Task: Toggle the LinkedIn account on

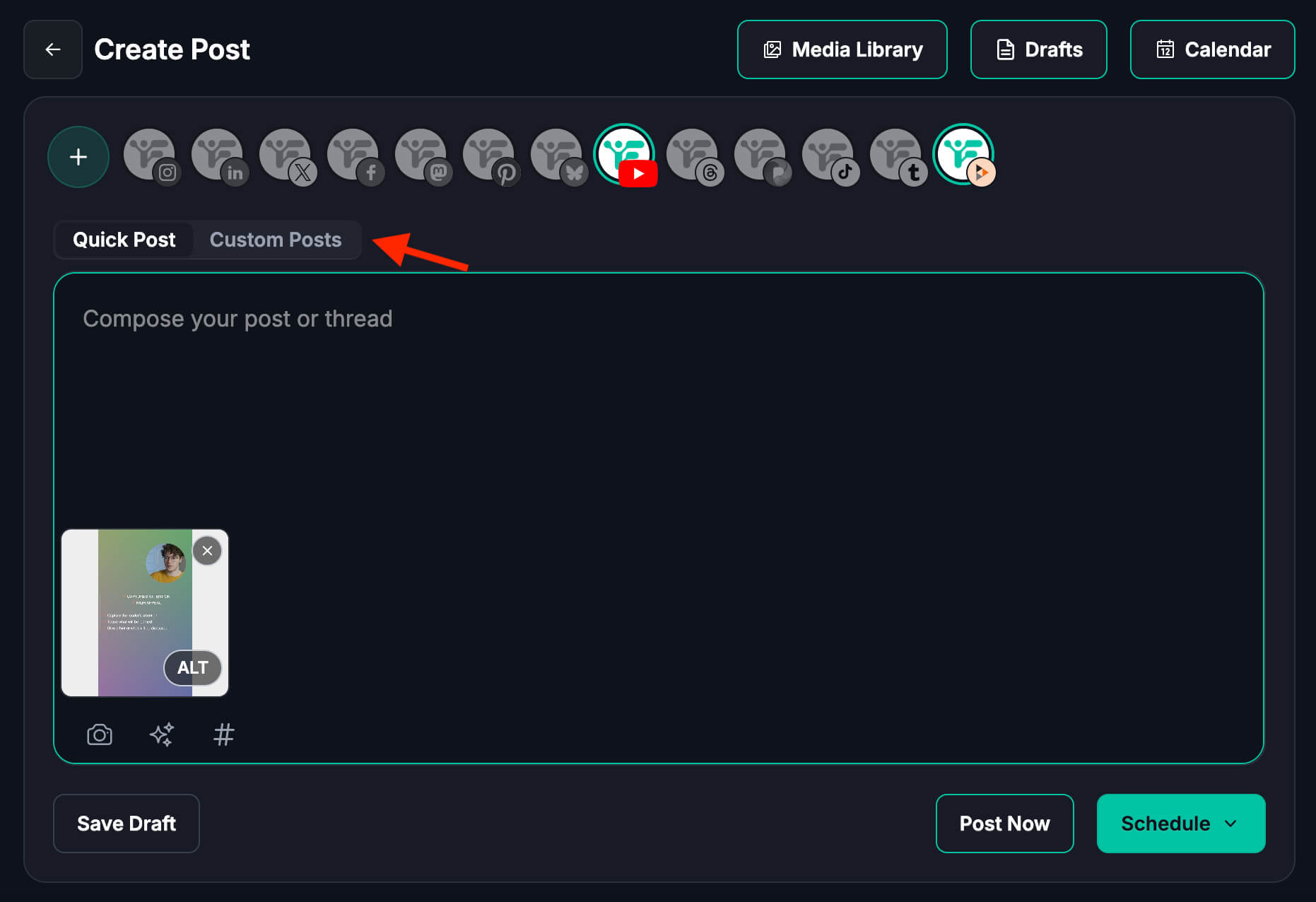Action: tap(218, 156)
